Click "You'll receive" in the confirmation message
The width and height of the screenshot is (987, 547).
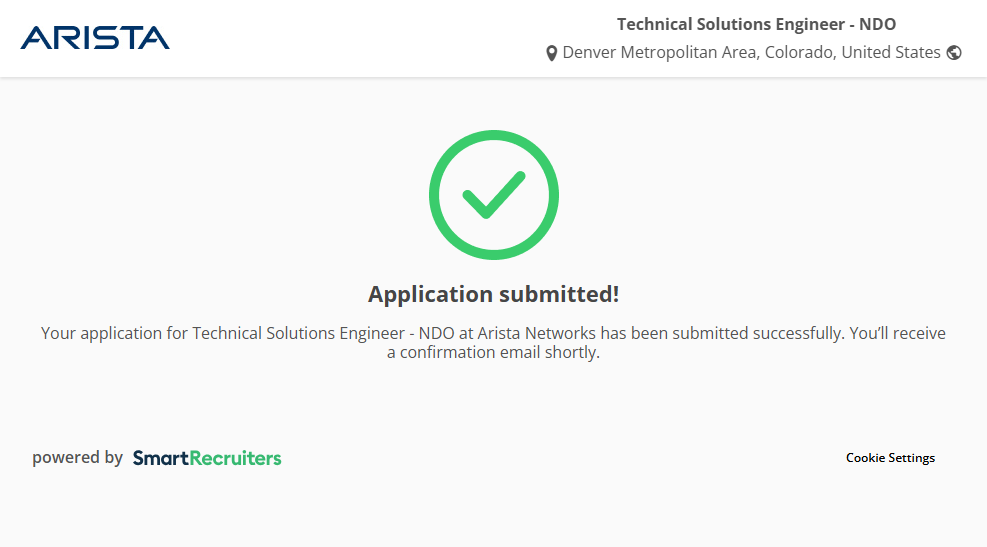897,333
